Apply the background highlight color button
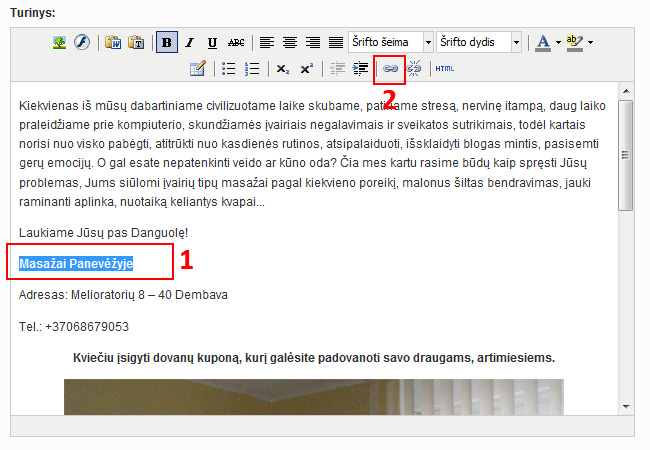This screenshot has width=650, height=450. click(x=575, y=42)
